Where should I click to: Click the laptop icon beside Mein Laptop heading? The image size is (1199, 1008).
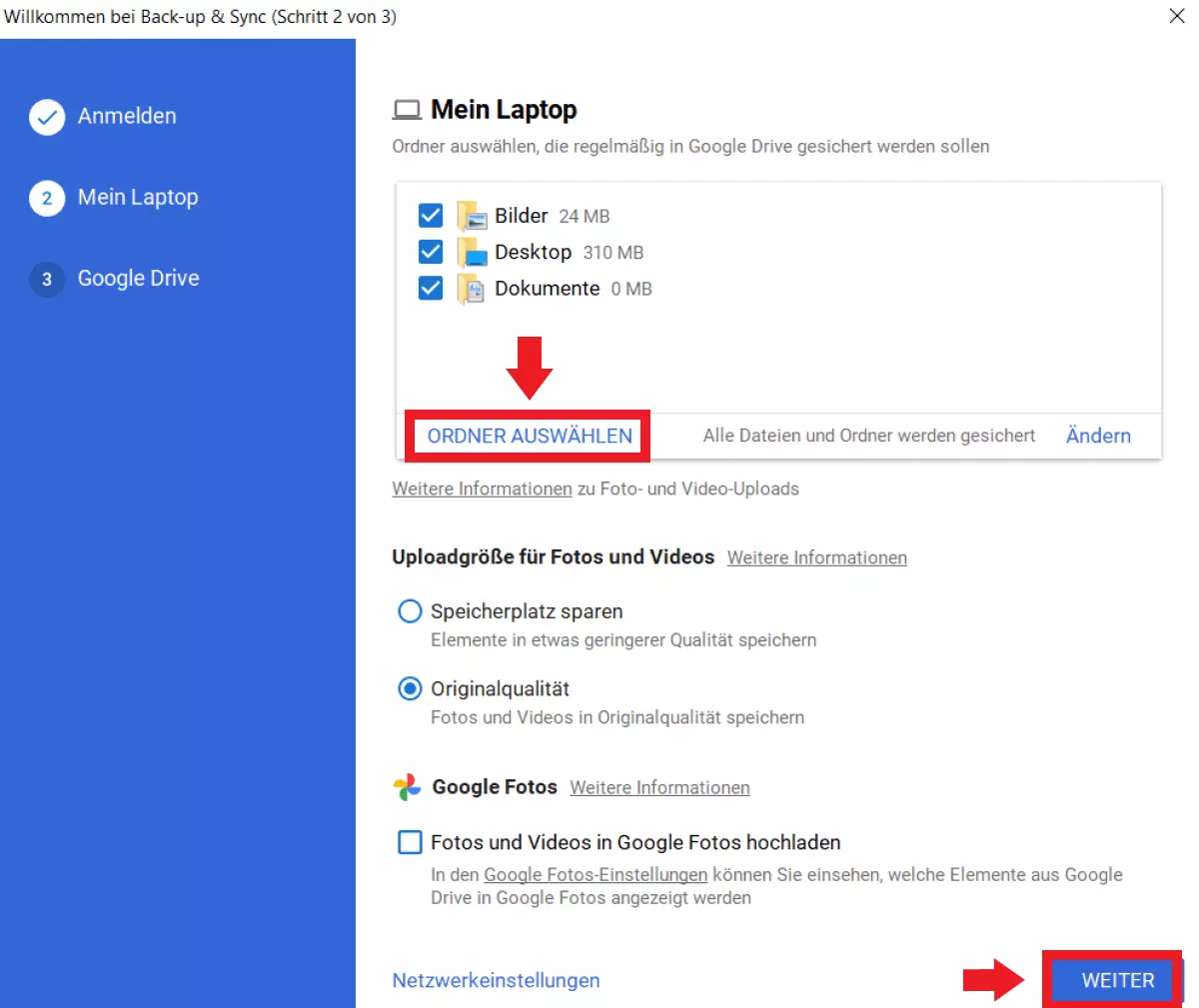pos(407,110)
